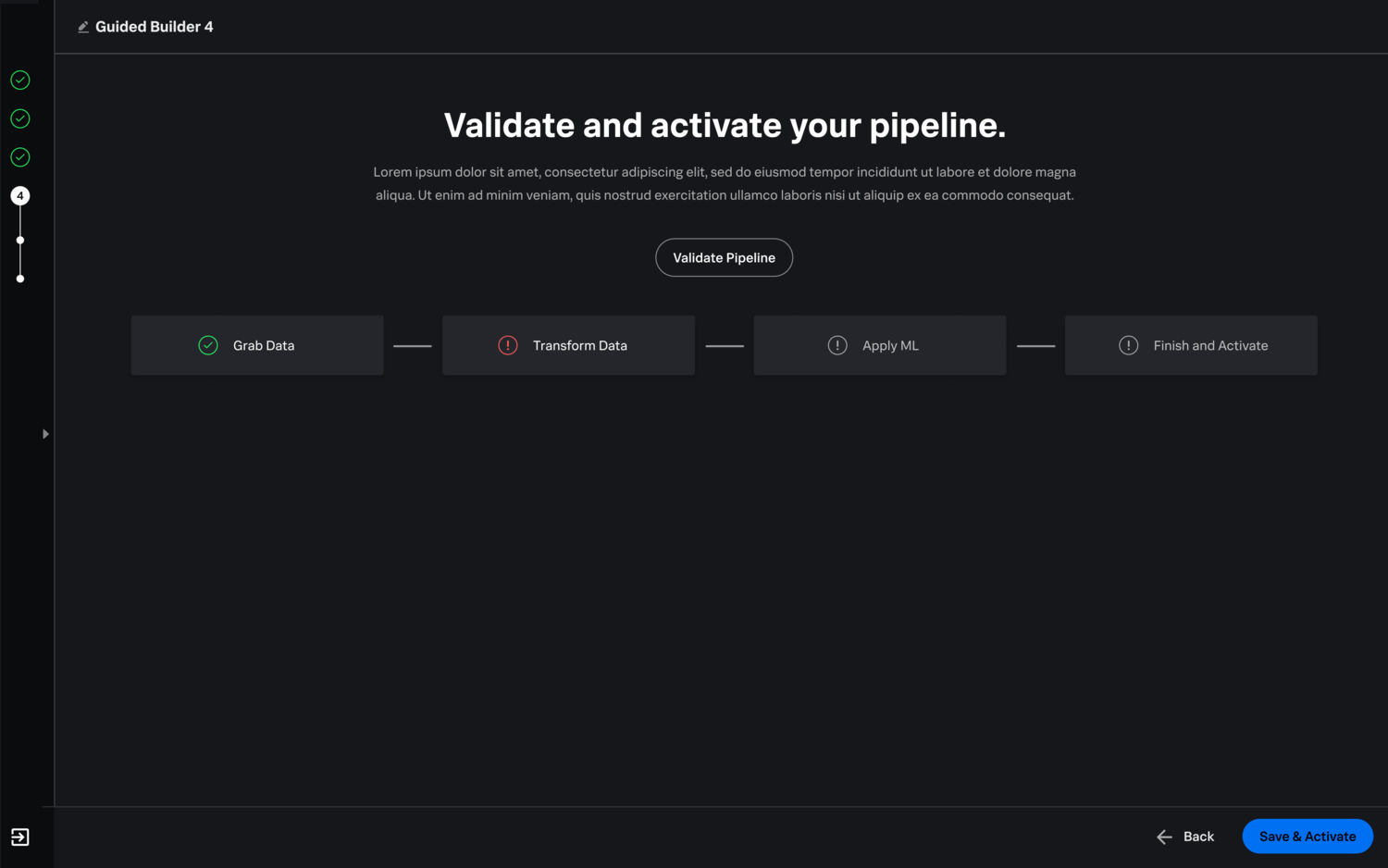Click the warning icon on Apply ML
Viewport: 1388px width, 868px height.
pyautogui.click(x=837, y=345)
